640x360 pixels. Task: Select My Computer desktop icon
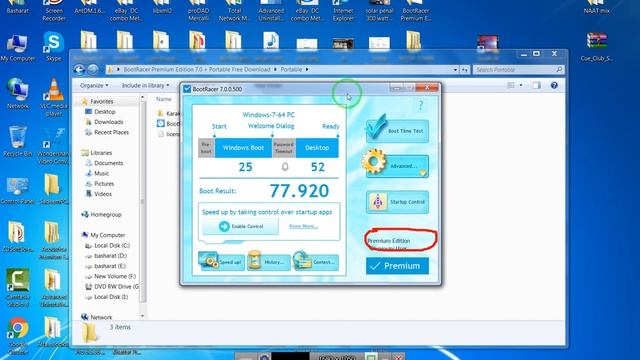tap(18, 48)
